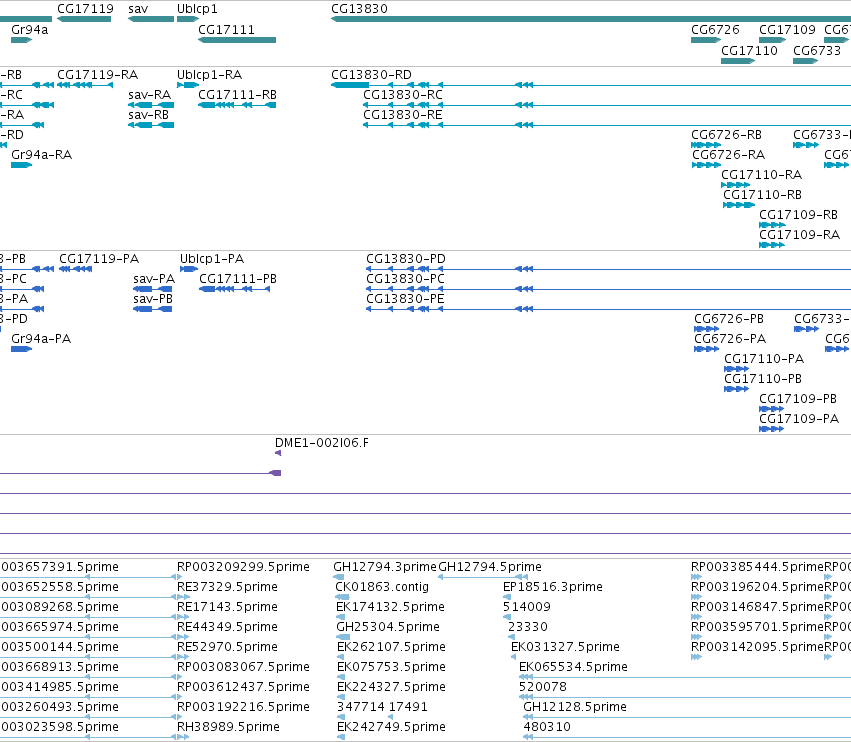Open transcript CG6726-RA

pyautogui.click(x=728, y=155)
